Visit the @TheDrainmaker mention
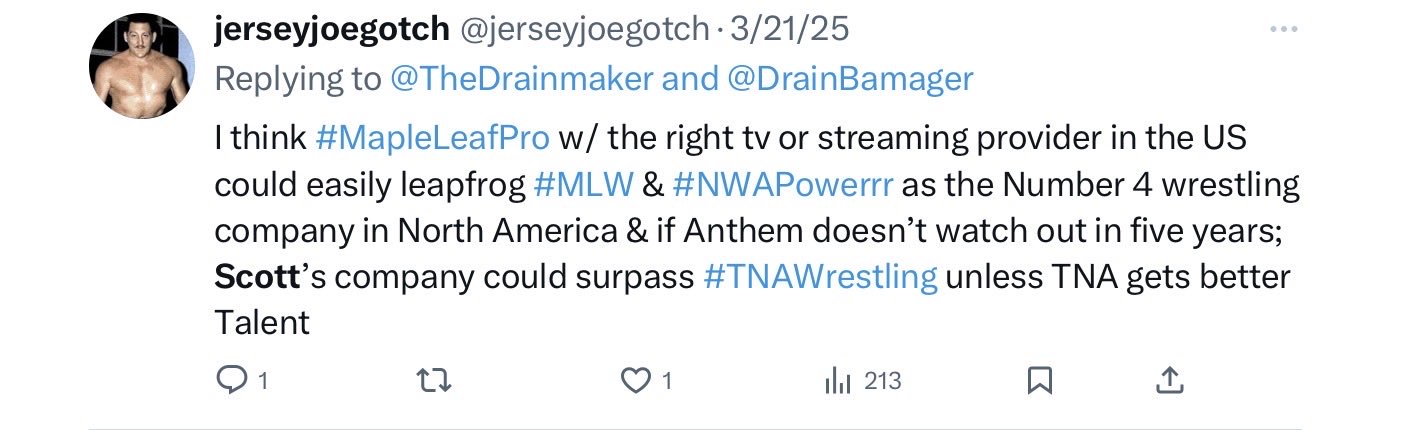1419x430 pixels. (x=520, y=79)
